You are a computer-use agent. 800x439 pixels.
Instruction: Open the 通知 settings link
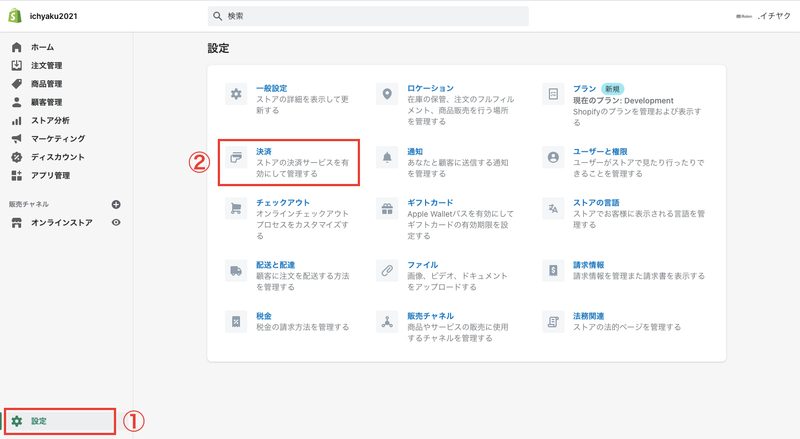click(x=415, y=152)
